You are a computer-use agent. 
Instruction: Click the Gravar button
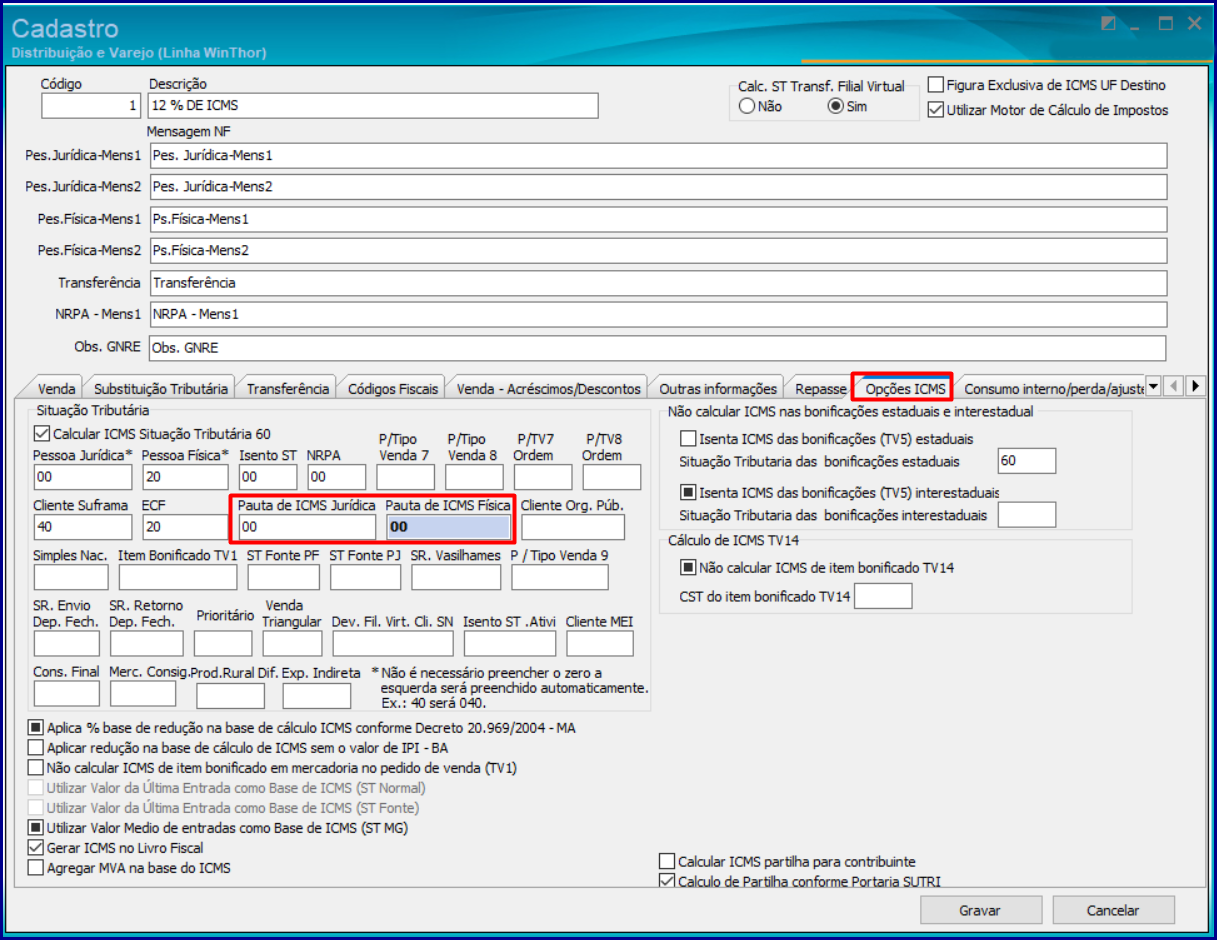pos(979,910)
